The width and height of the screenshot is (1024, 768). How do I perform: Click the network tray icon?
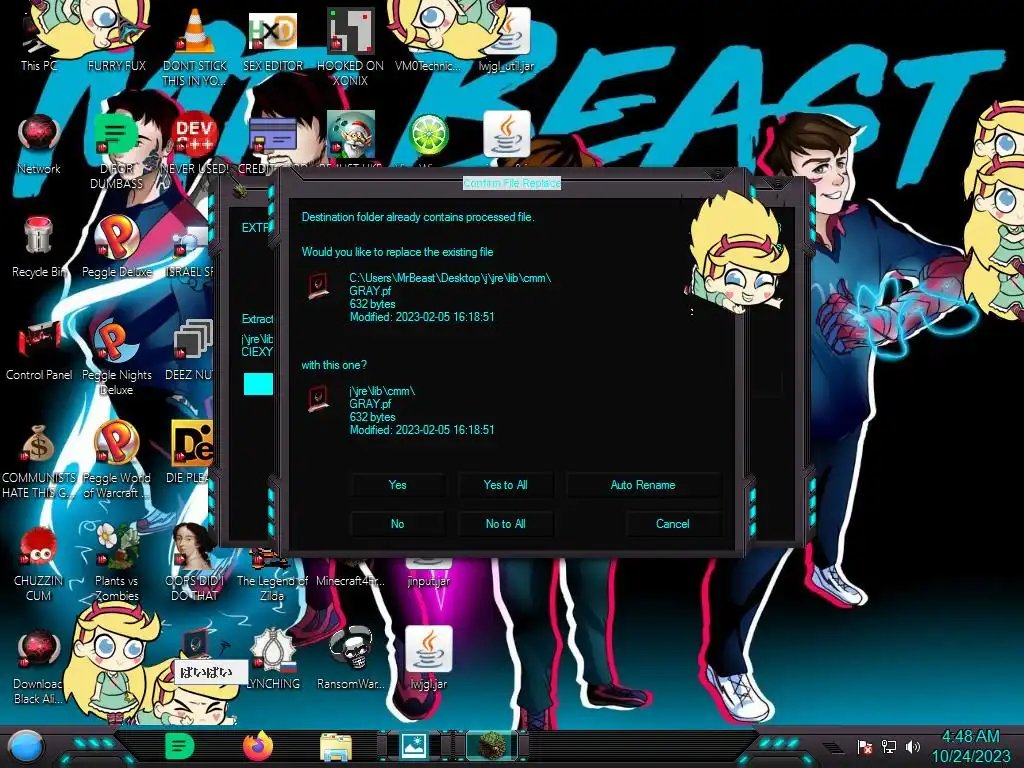(x=889, y=746)
